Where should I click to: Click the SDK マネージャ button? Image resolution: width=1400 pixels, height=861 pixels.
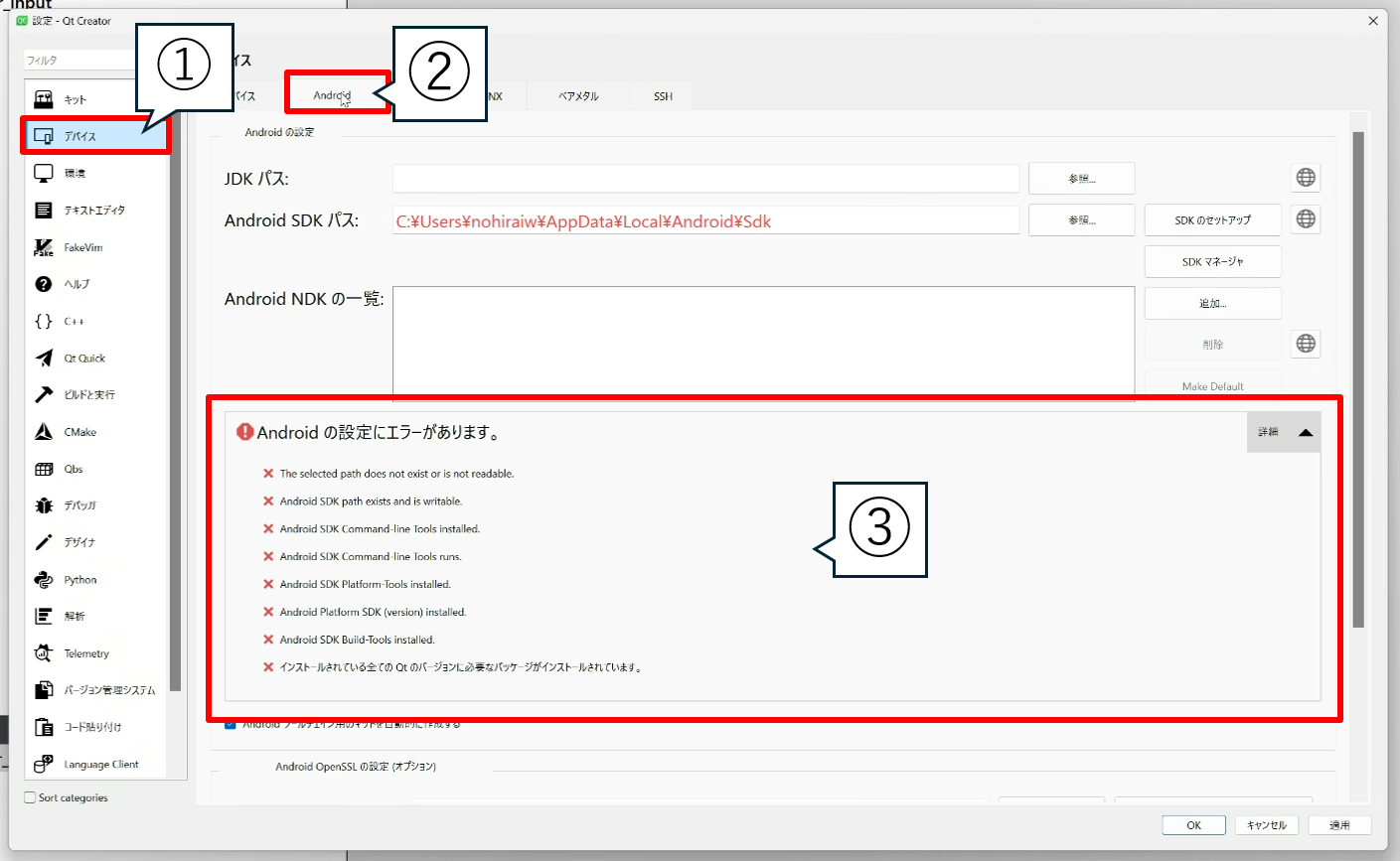coord(1212,262)
